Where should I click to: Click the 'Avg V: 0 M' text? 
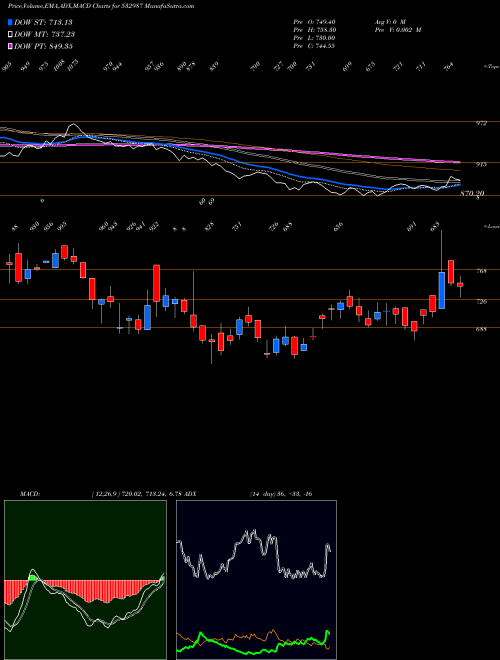click(389, 21)
